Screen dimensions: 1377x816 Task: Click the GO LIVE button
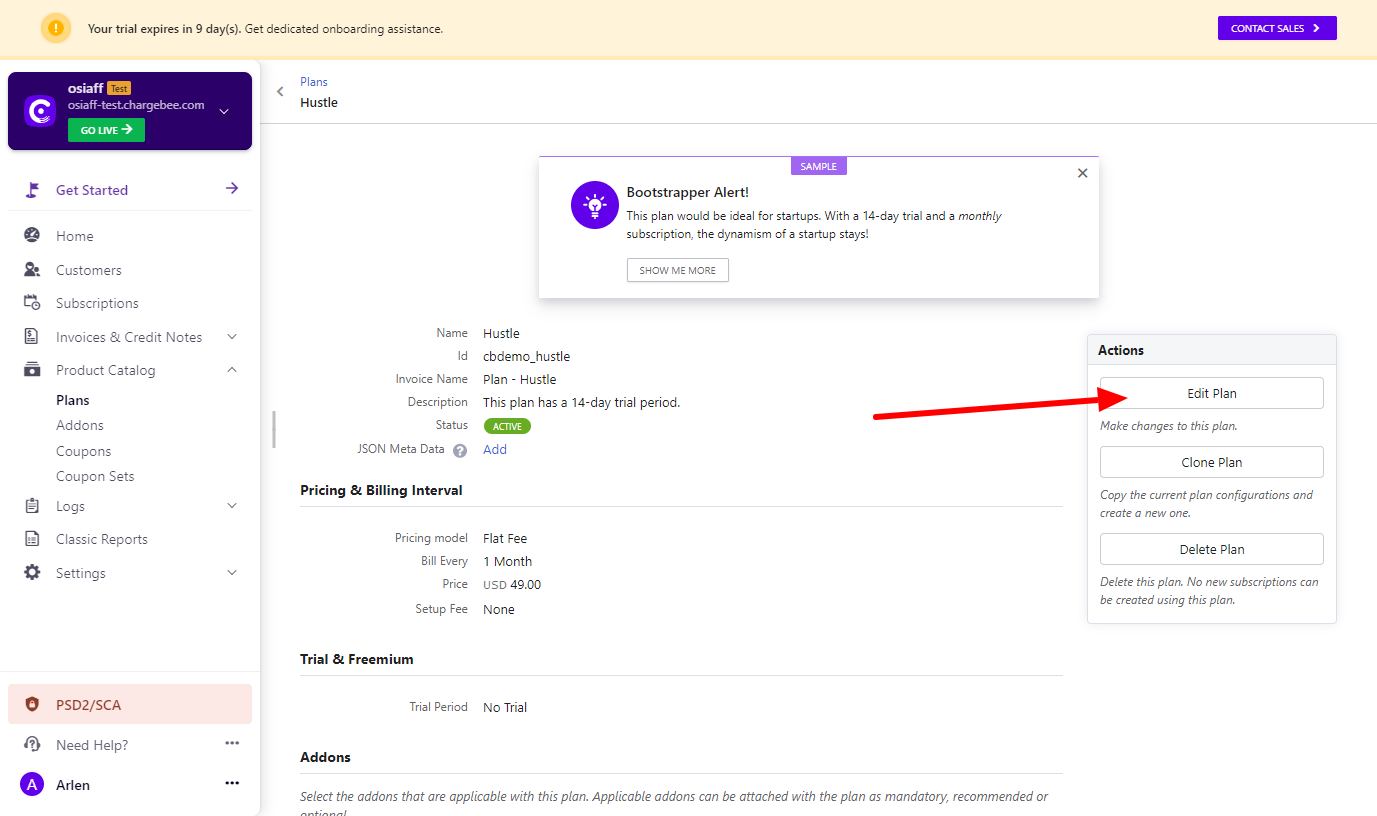pos(106,130)
